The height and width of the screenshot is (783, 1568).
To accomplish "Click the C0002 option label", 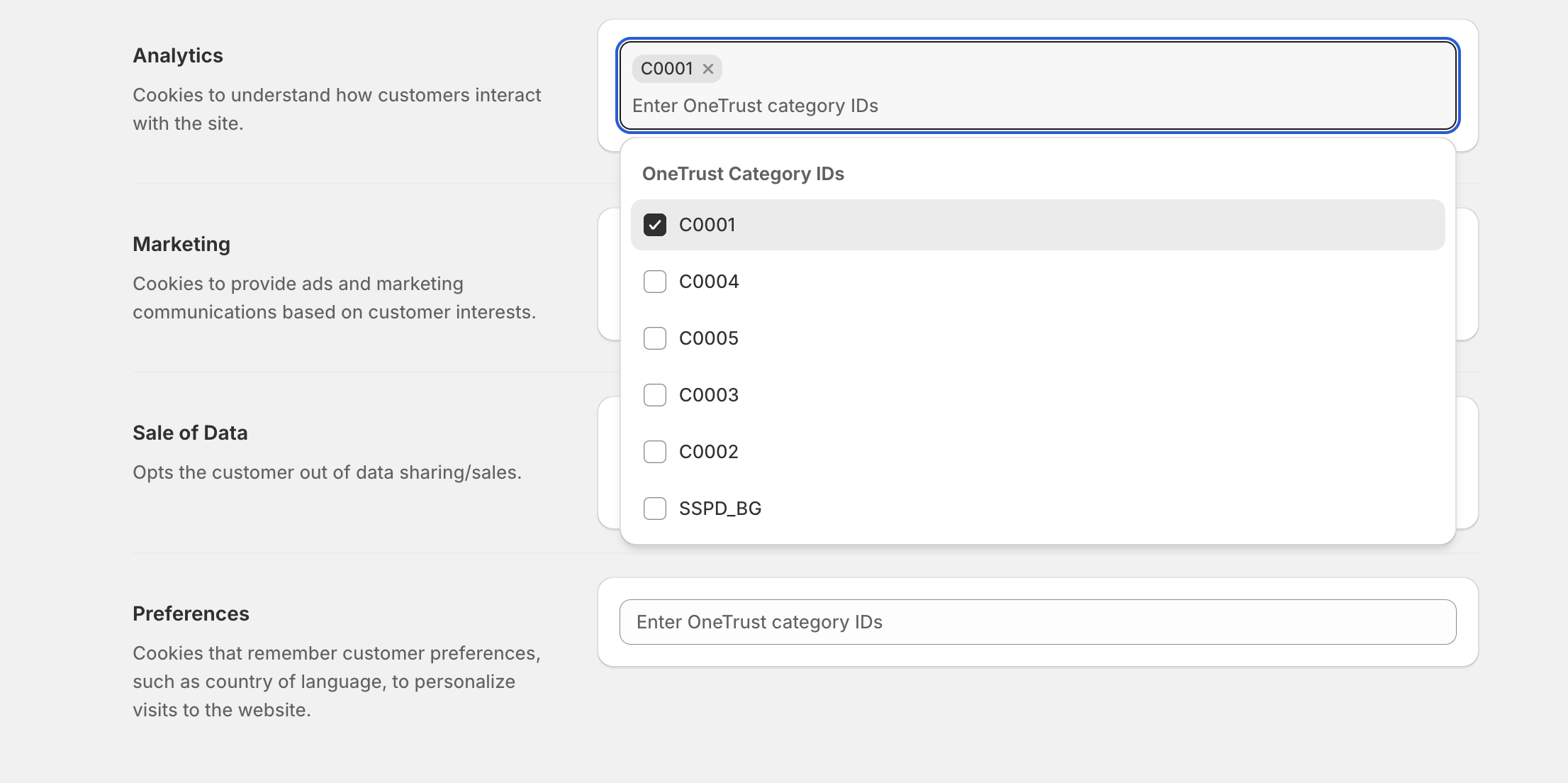I will pyautogui.click(x=709, y=452).
